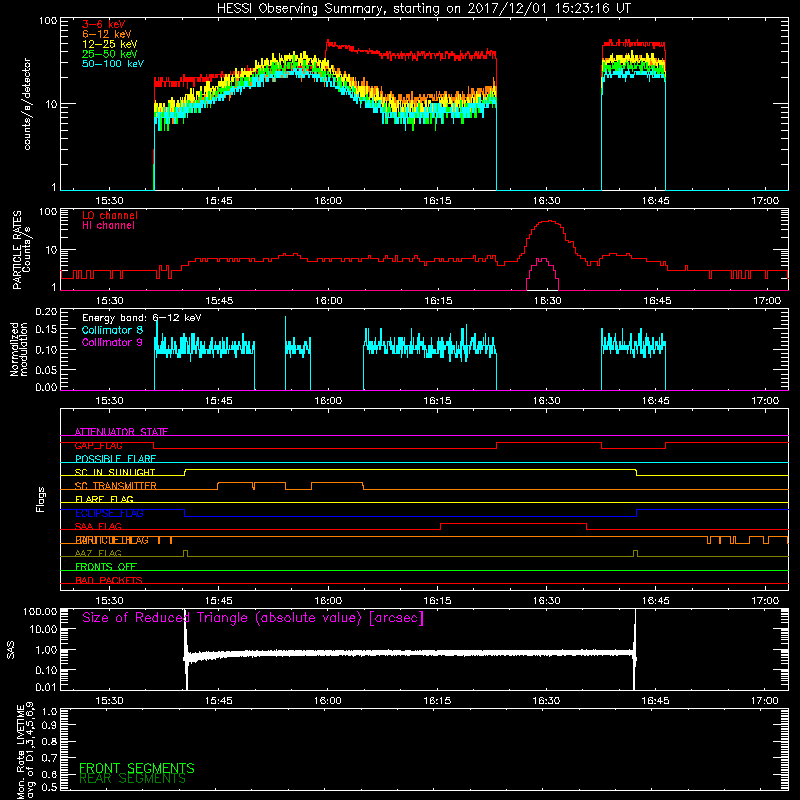Click the HESSI Observing Summary plot title
This screenshot has height=800, width=800.
(x=424, y=9)
